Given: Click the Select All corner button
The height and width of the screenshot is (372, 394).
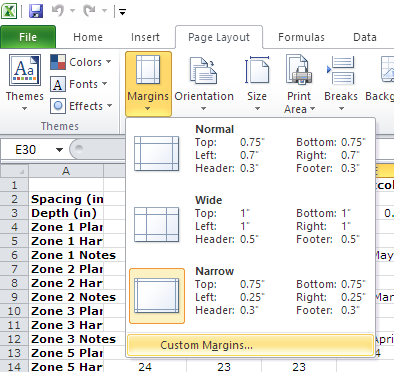Looking at the screenshot, I should coord(14,171).
